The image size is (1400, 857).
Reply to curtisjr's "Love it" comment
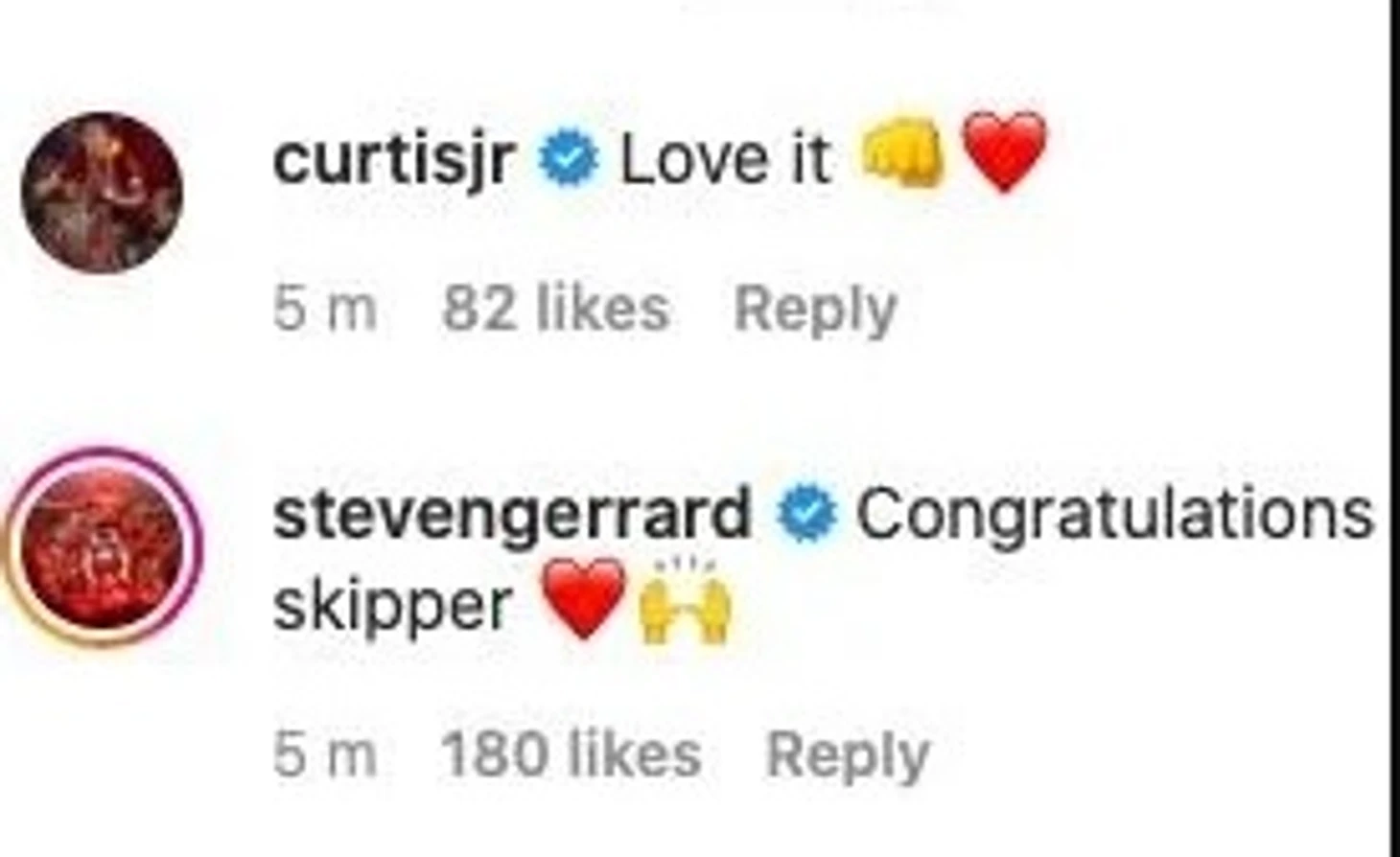(x=815, y=310)
